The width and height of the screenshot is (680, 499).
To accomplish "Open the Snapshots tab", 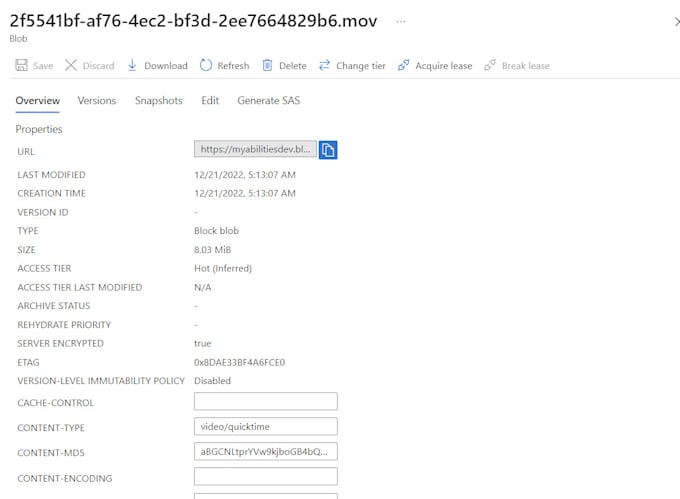I will point(159,101).
